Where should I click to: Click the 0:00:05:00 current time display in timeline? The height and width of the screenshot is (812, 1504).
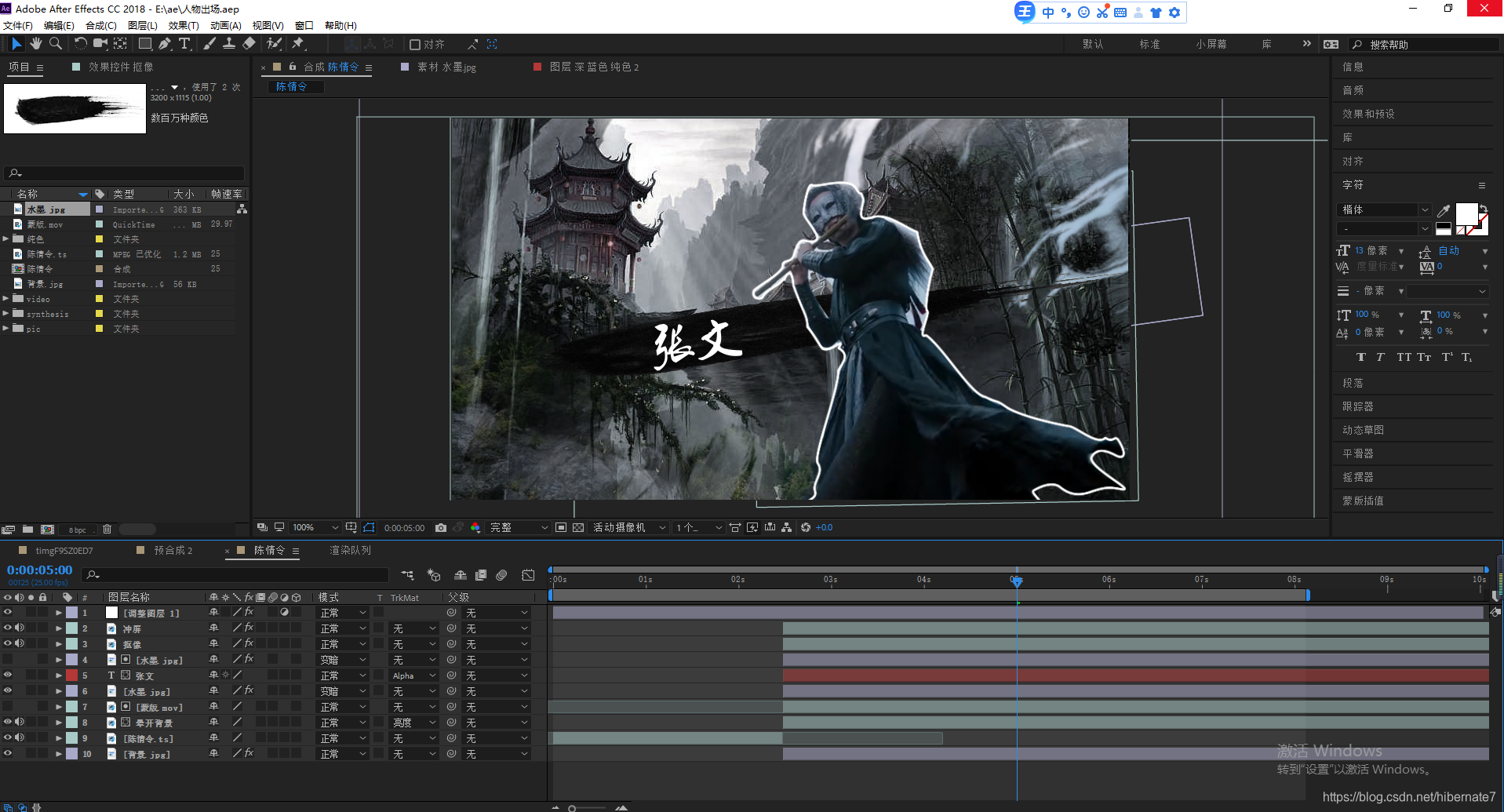pos(39,570)
